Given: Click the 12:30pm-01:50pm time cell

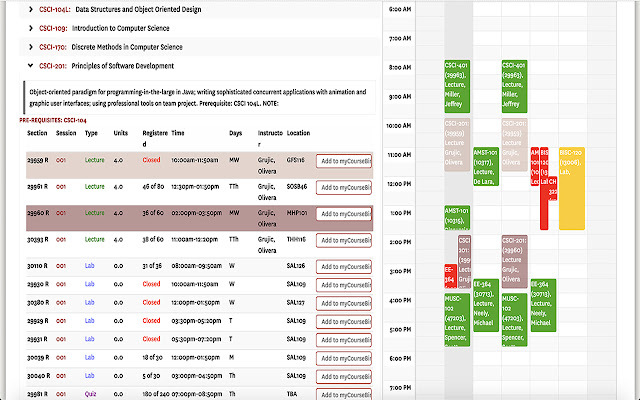Looking at the screenshot, I should [x=195, y=187].
